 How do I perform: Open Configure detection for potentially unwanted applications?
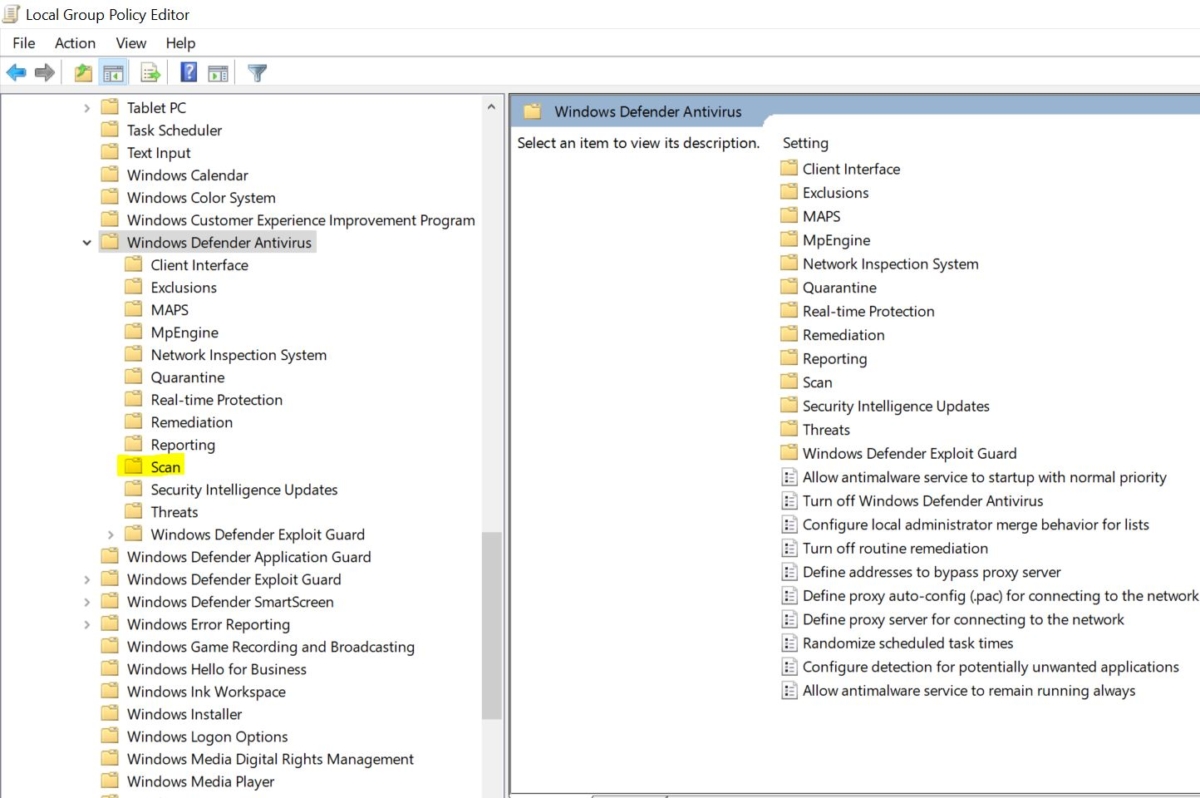tap(990, 666)
